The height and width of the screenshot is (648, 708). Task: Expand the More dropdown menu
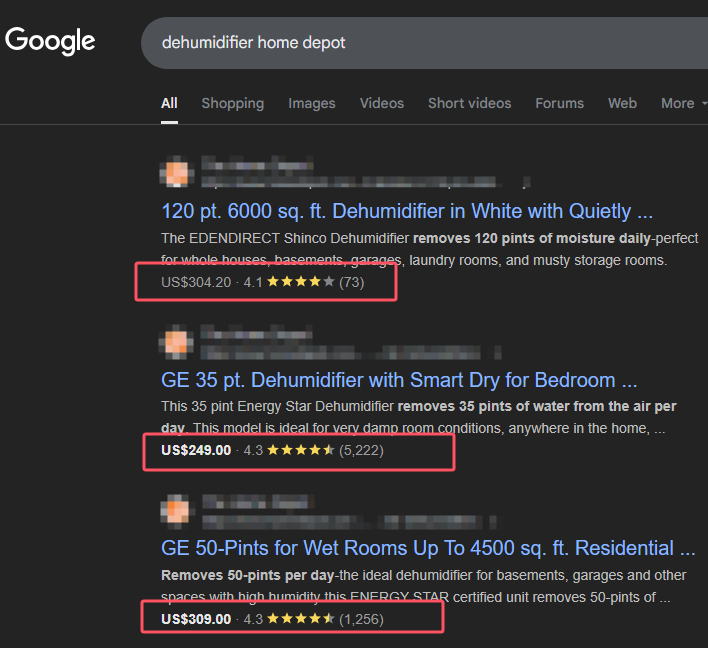683,103
